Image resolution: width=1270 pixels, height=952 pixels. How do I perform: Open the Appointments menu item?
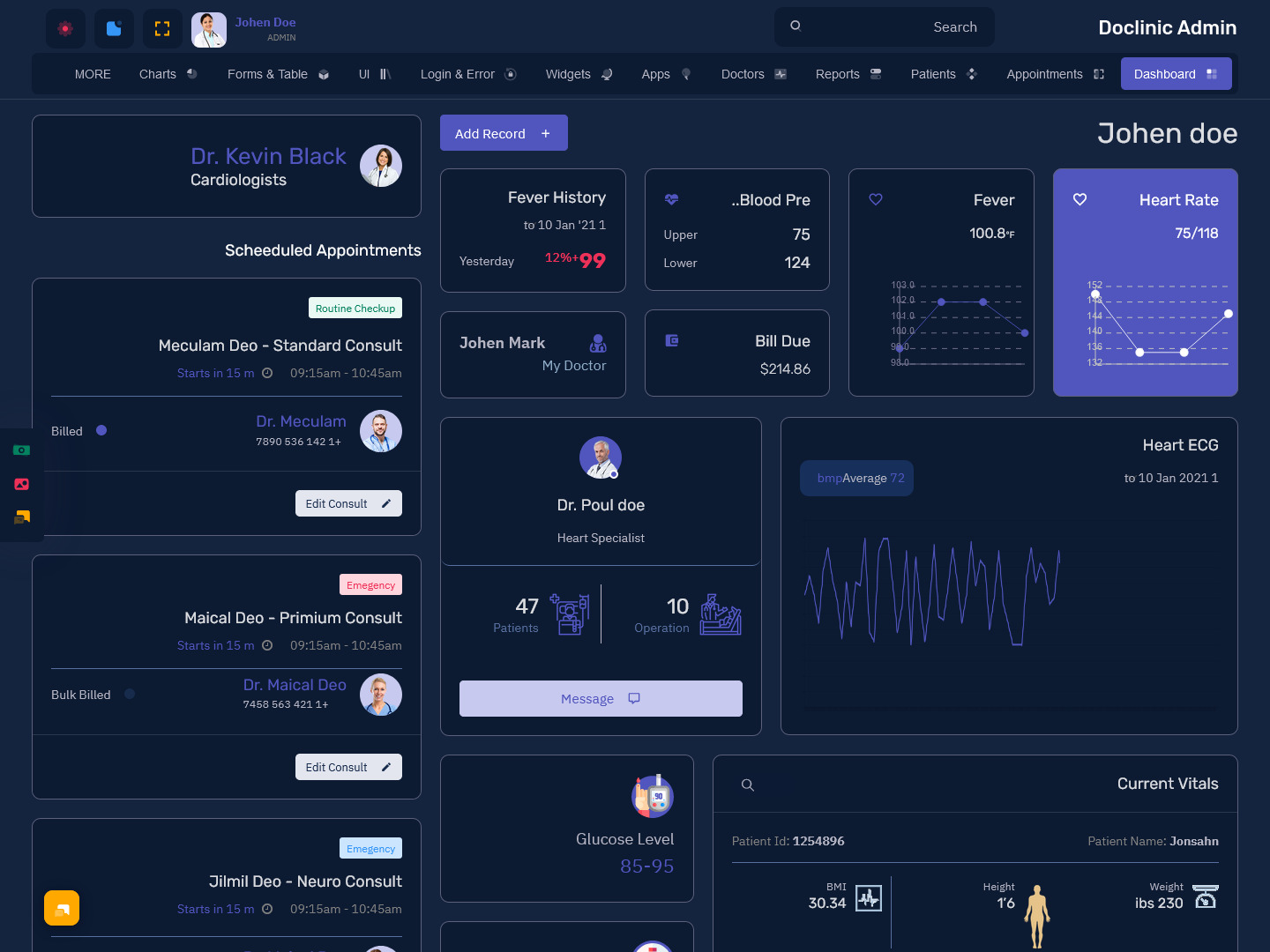[1054, 74]
